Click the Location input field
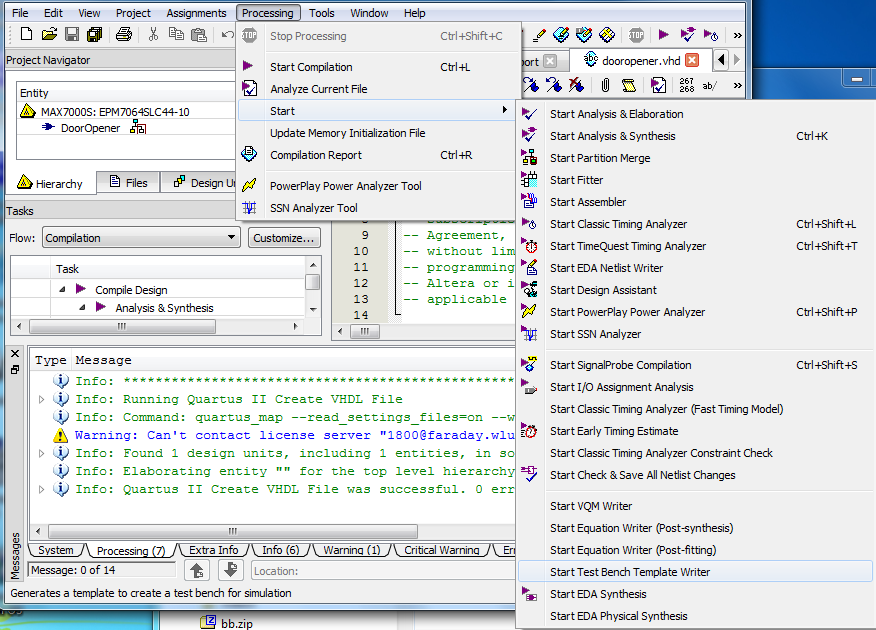 [x=383, y=571]
